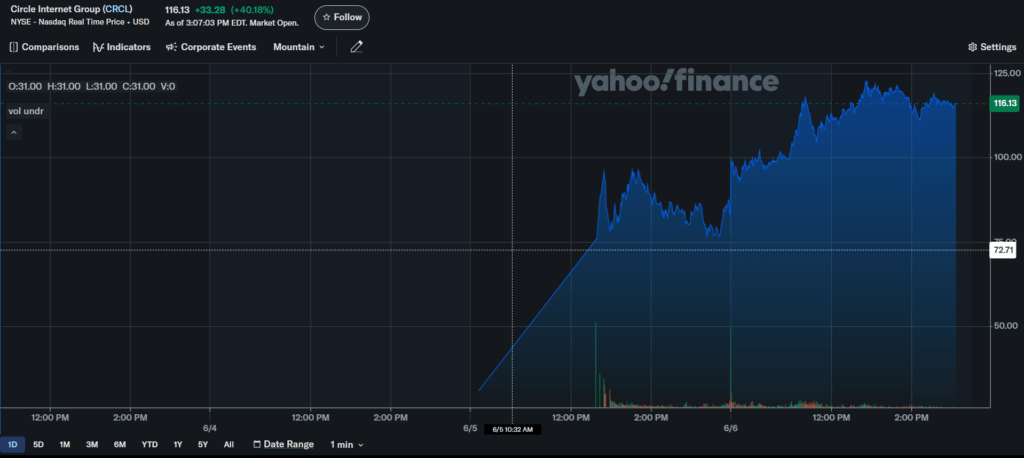Select the All range tab
This screenshot has height=458, width=1024.
point(229,444)
